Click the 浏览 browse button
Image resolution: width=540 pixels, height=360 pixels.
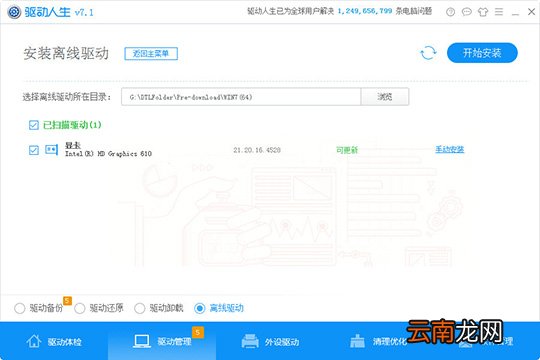coord(385,97)
